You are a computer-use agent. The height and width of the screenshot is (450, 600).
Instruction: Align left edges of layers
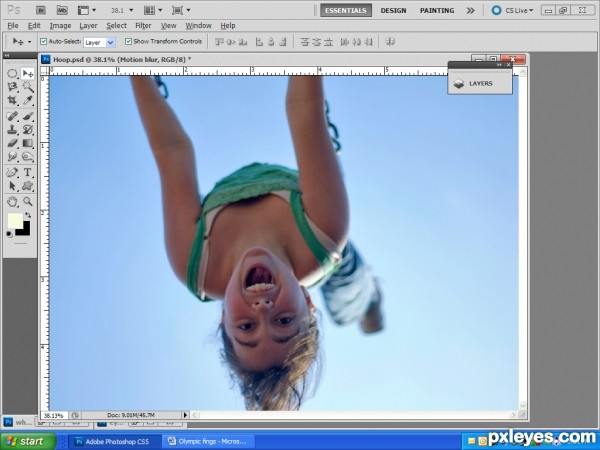[259, 42]
